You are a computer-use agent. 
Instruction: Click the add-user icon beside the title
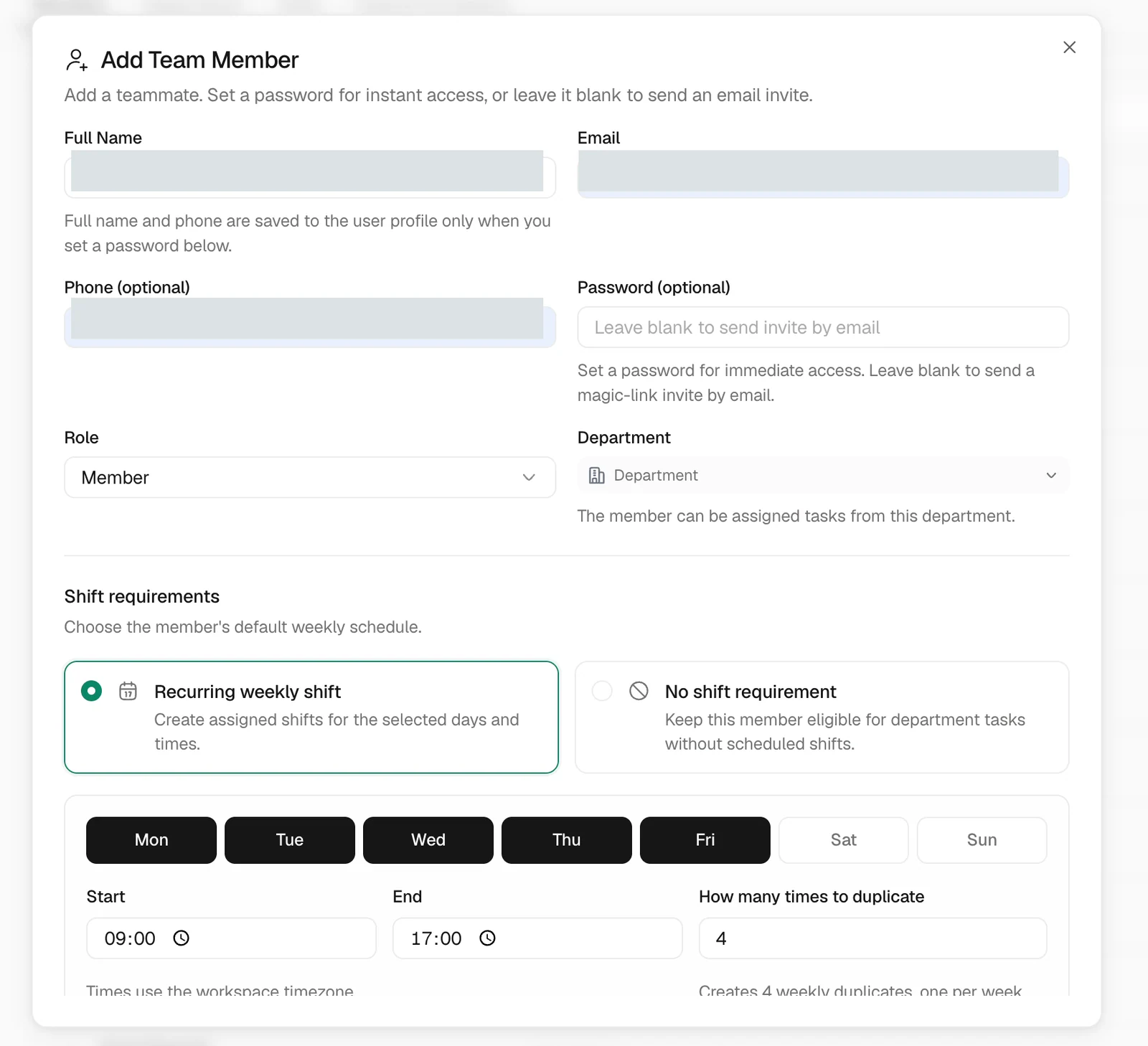pos(76,60)
